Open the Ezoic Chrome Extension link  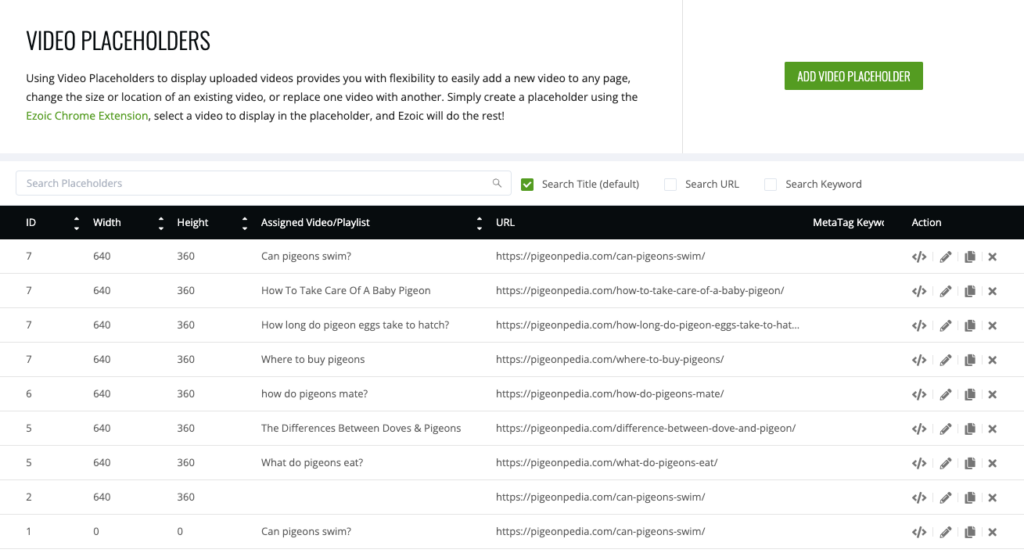coord(87,116)
